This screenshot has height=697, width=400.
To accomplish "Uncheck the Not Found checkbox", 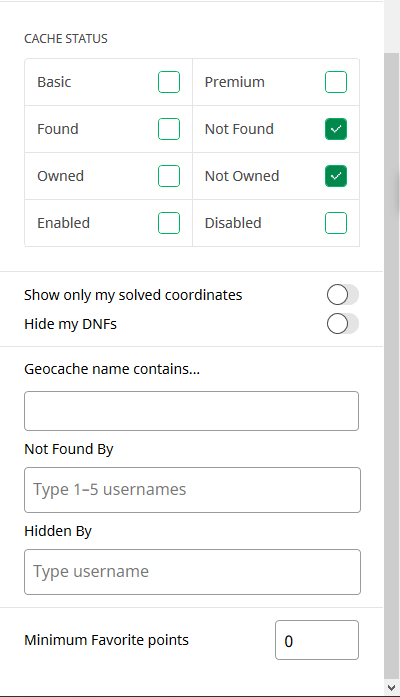I will [x=336, y=129].
